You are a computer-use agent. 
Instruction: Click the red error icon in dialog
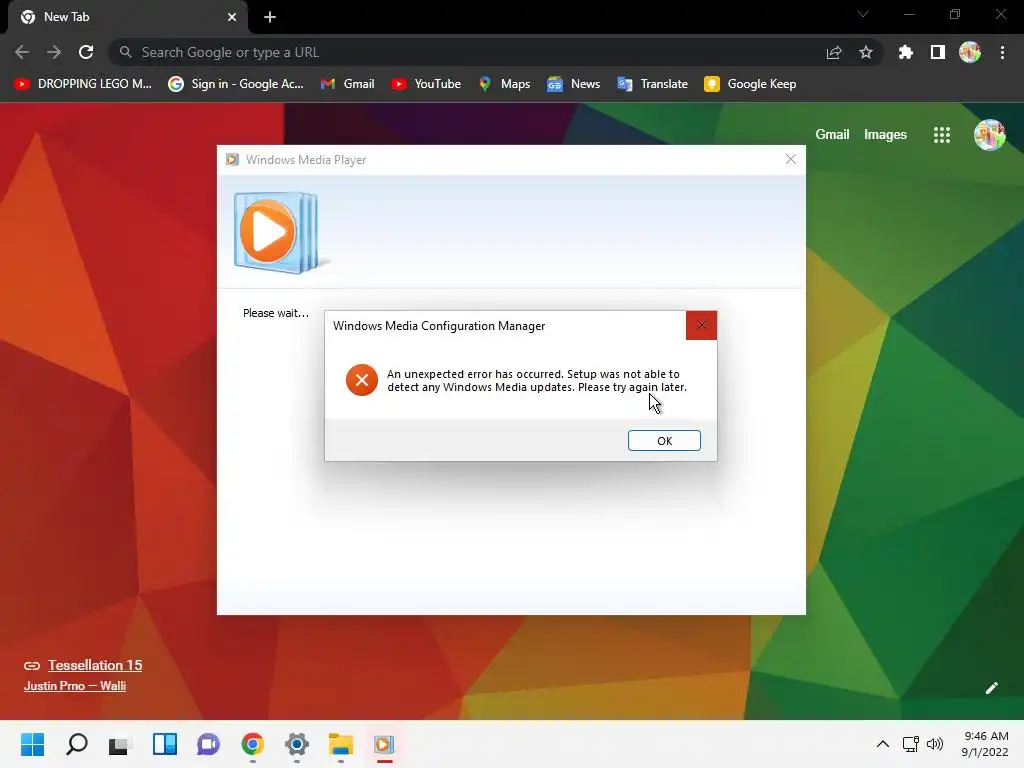362,380
